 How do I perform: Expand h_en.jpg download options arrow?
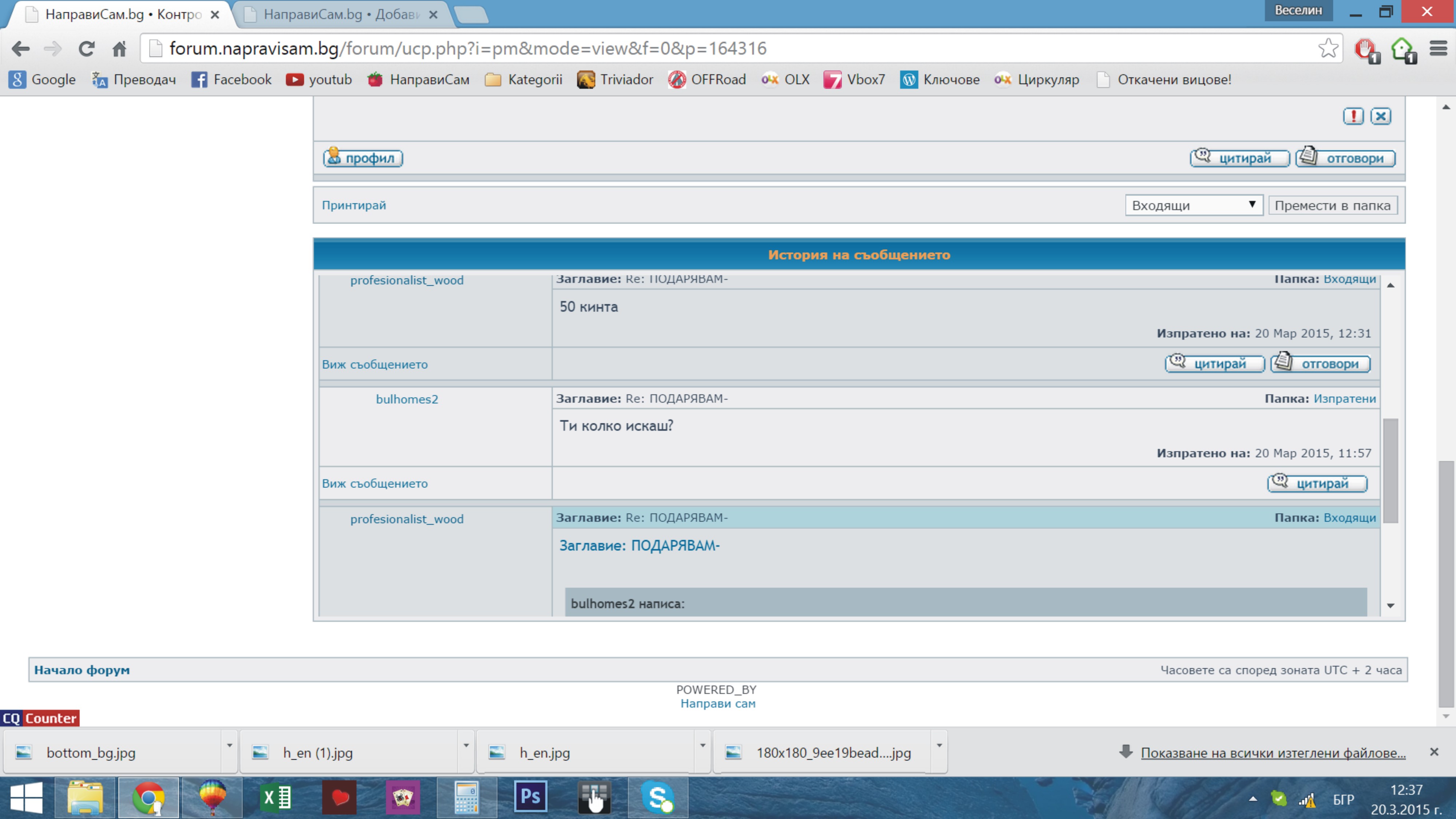pos(703,745)
